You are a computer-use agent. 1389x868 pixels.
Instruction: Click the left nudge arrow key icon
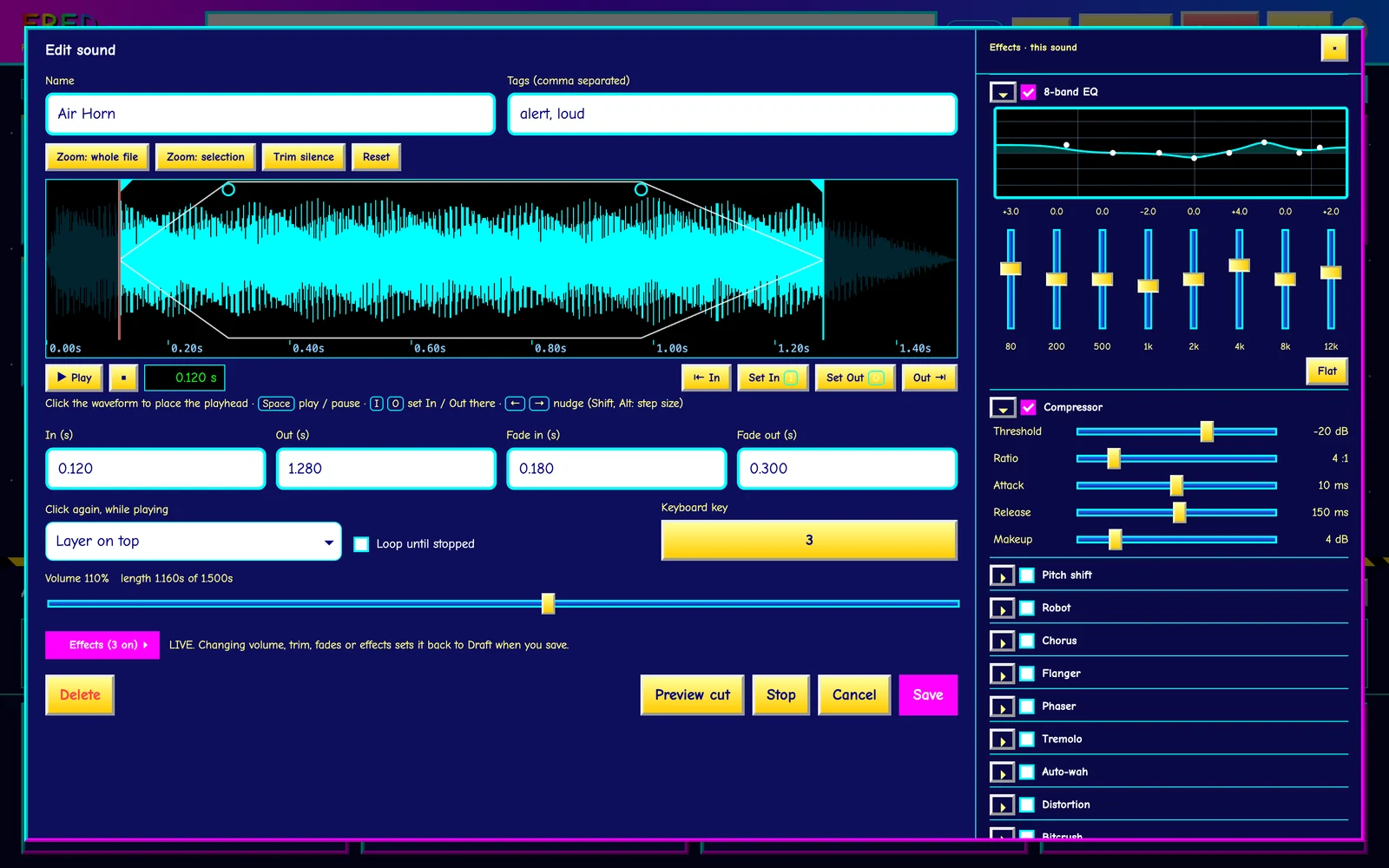515,404
